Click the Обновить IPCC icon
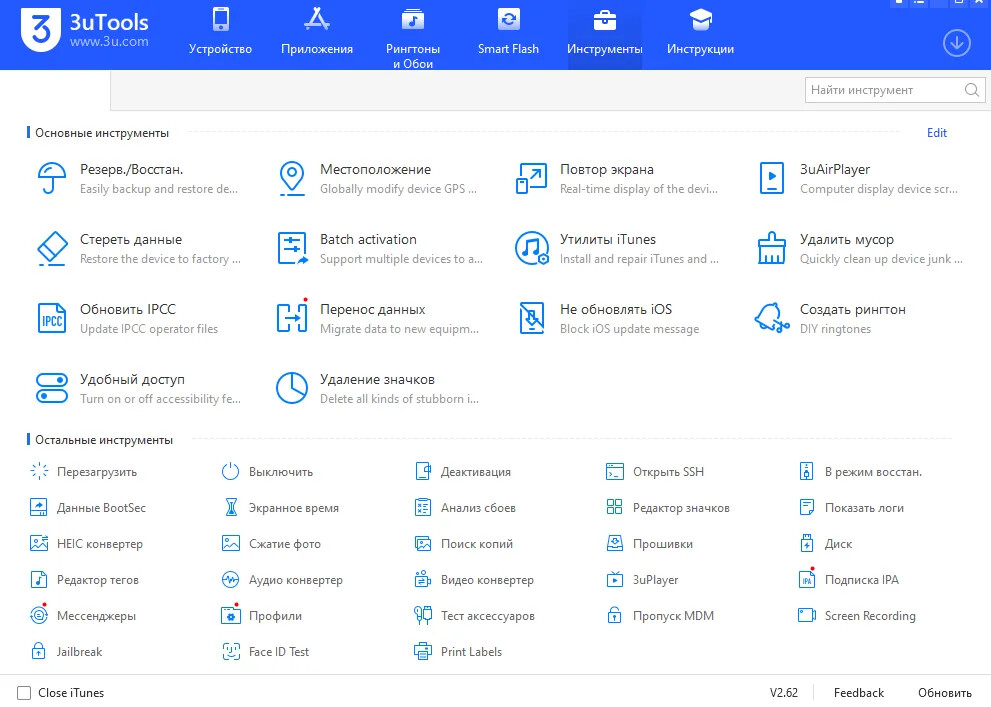This screenshot has height=707, width=991. [x=51, y=318]
